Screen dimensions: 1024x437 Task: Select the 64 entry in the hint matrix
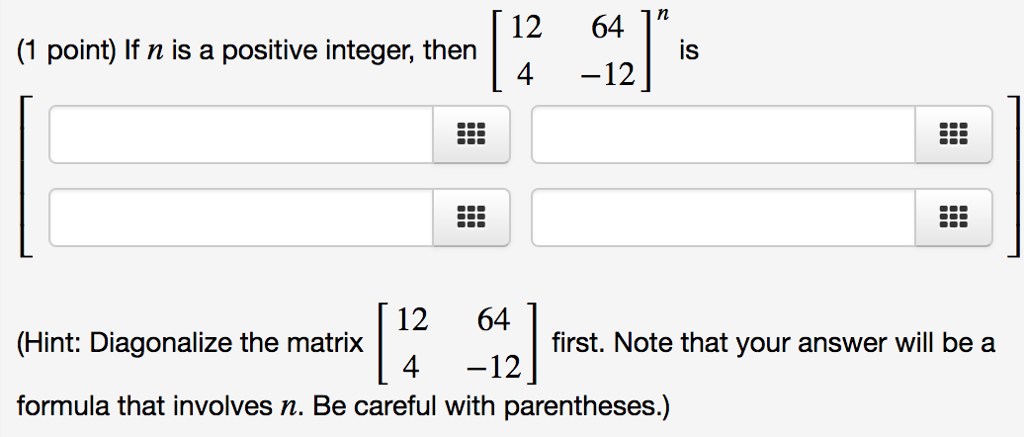[x=493, y=320]
